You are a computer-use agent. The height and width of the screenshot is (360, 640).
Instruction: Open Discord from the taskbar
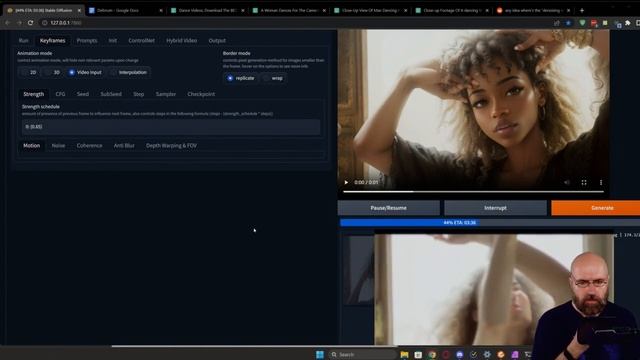[x=460, y=354]
